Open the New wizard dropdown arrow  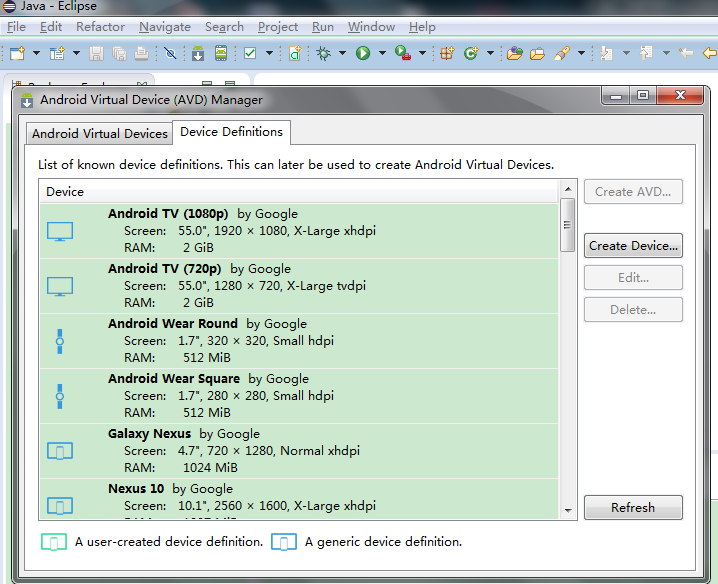coord(36,53)
